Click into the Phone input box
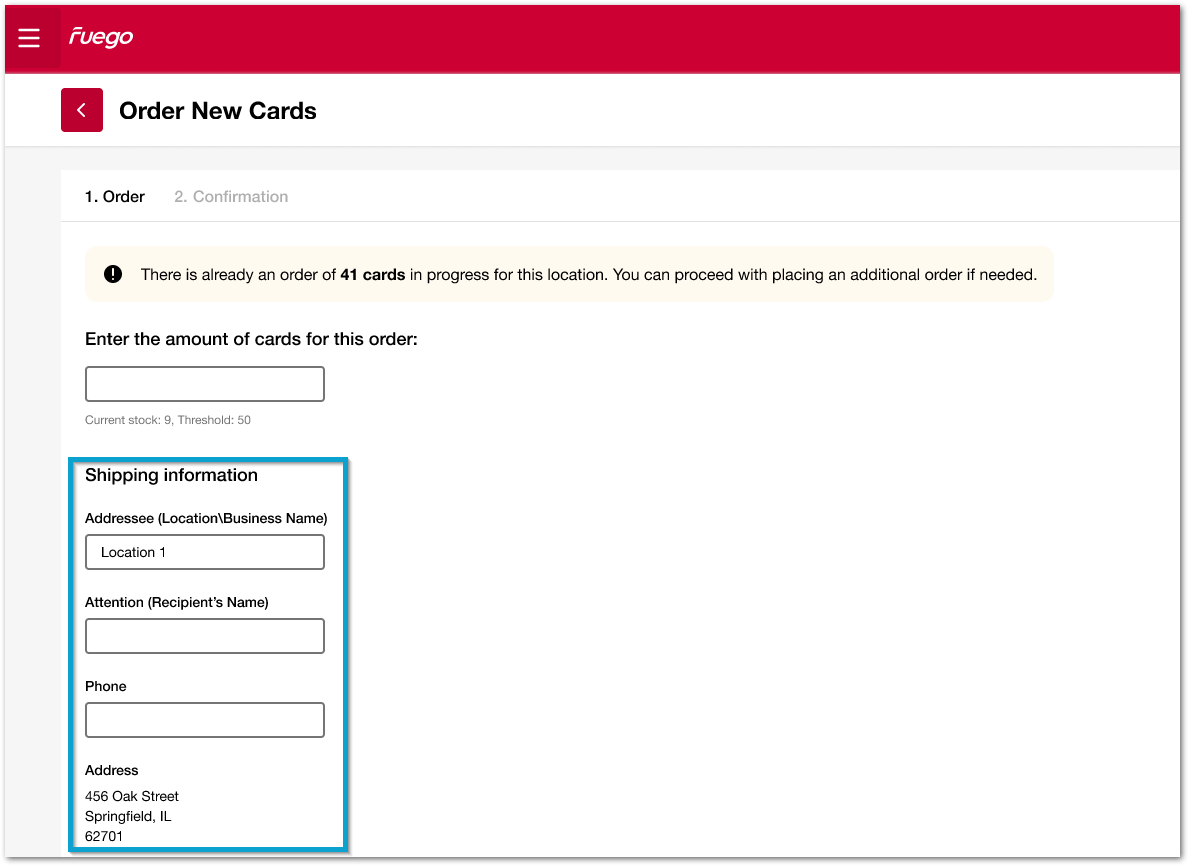The width and height of the screenshot is (1189, 866). (x=205, y=720)
